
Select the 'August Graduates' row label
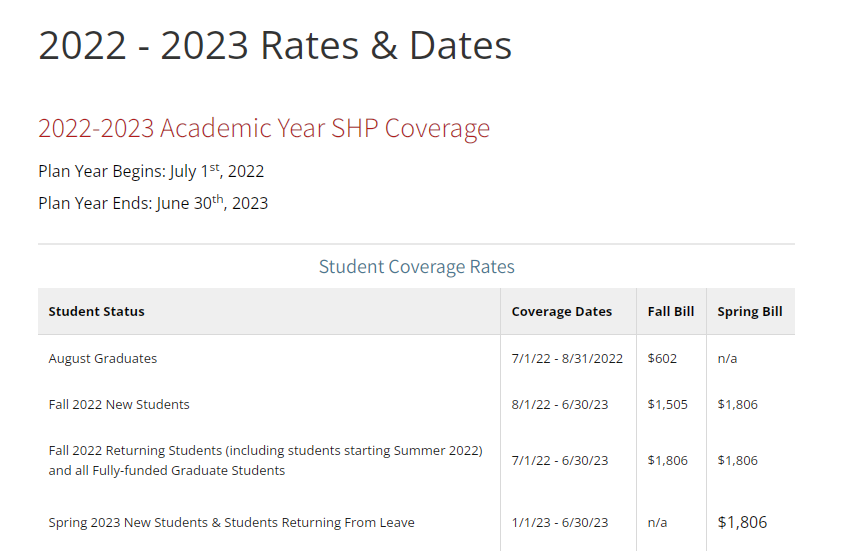102,359
